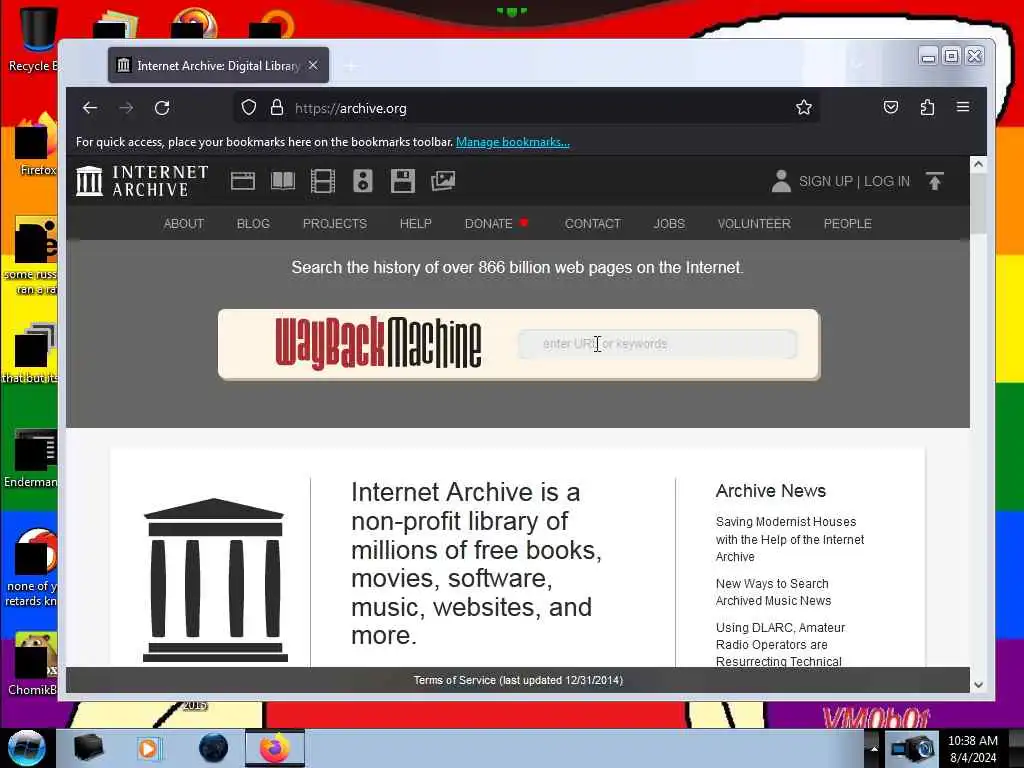The image size is (1024, 768).
Task: Click the page scrollbar up arrow
Action: tap(978, 164)
